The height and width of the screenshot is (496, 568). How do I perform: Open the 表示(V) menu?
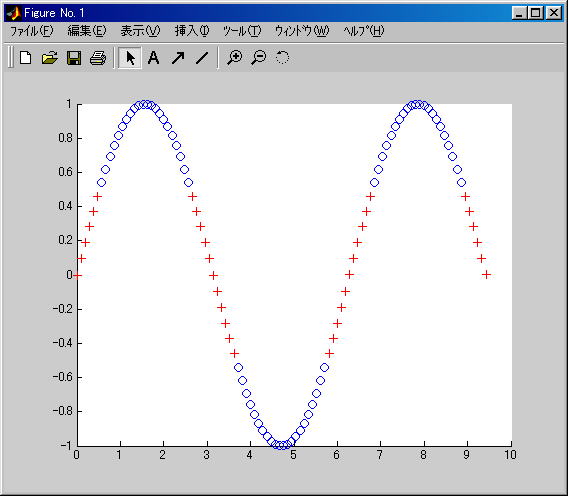click(140, 31)
